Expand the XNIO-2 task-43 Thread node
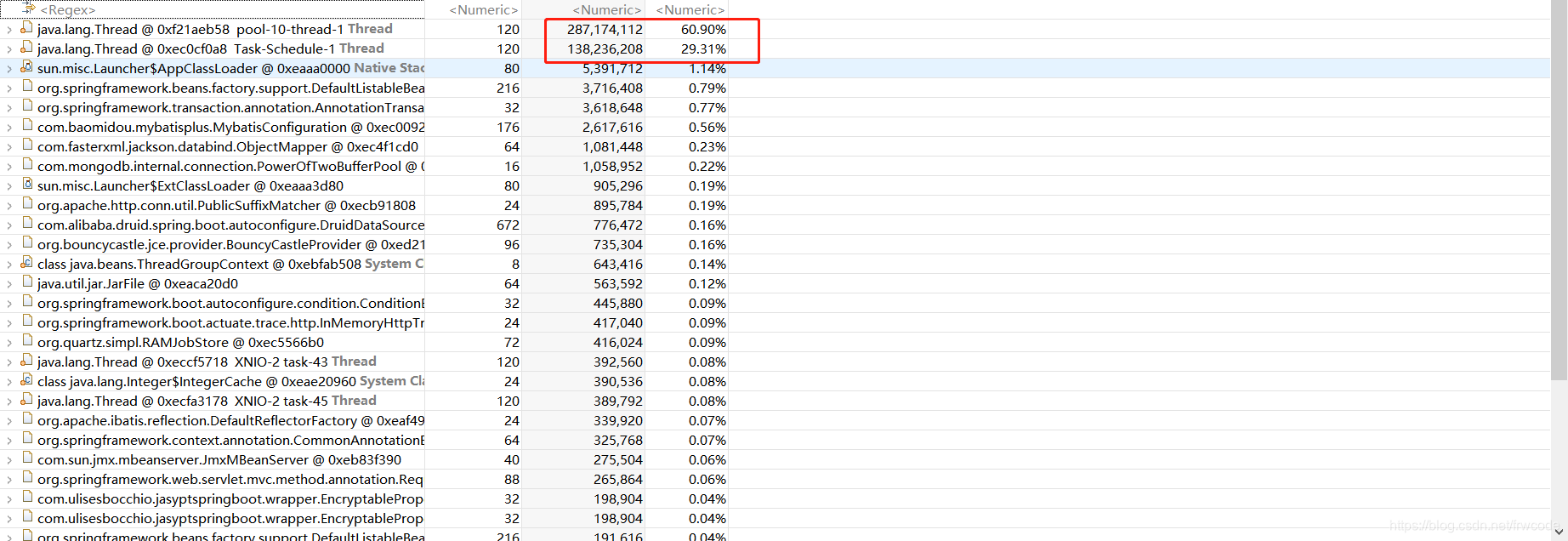This screenshot has width=1568, height=541. (9, 362)
